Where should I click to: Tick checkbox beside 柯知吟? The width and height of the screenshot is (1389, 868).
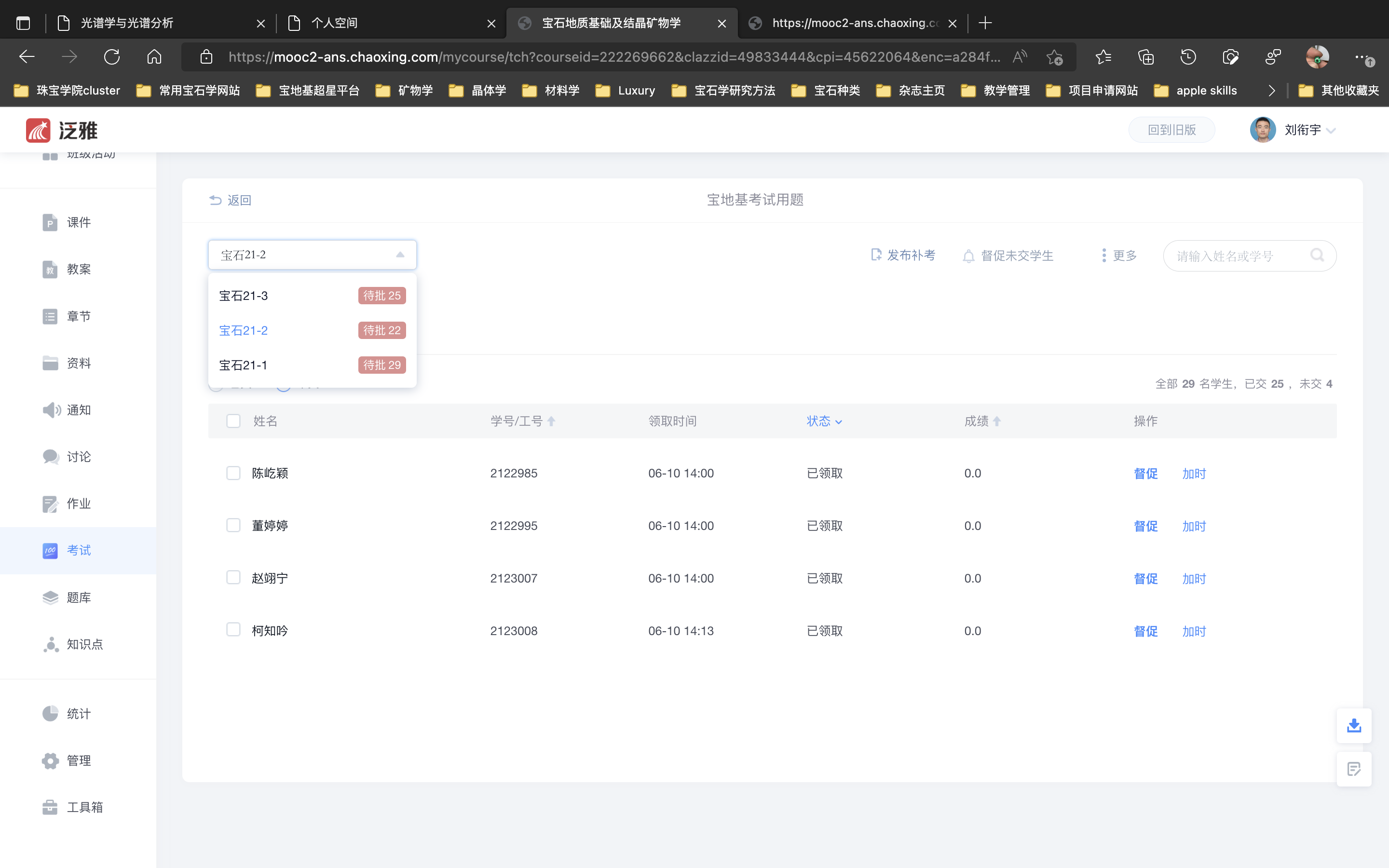click(233, 630)
